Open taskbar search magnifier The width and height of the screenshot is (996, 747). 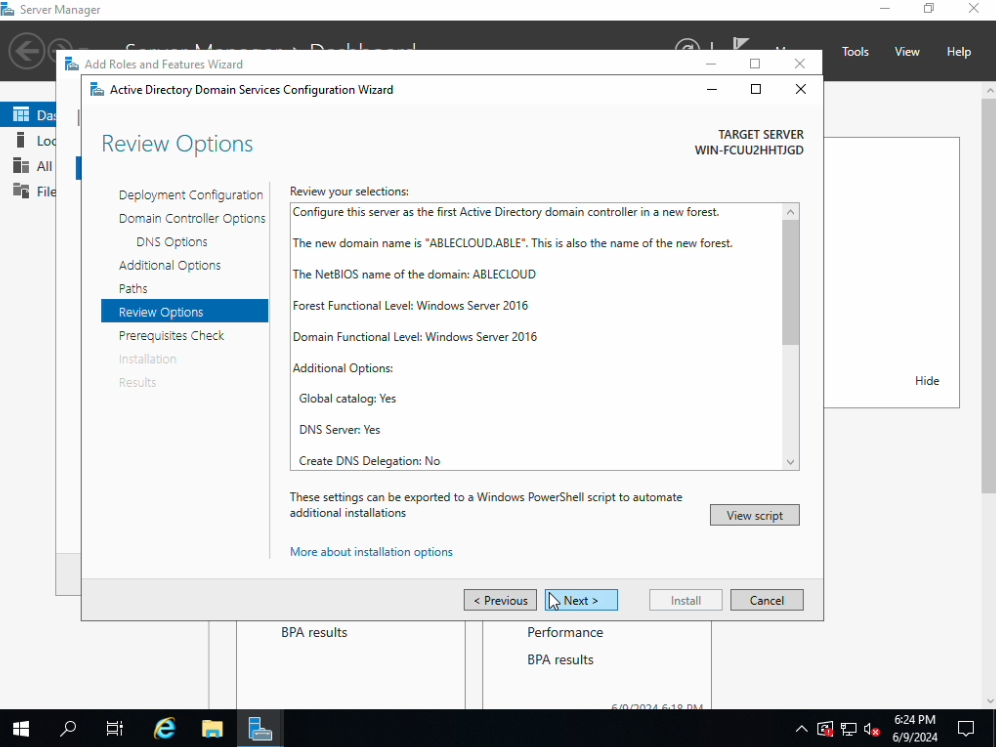pyautogui.click(x=68, y=728)
